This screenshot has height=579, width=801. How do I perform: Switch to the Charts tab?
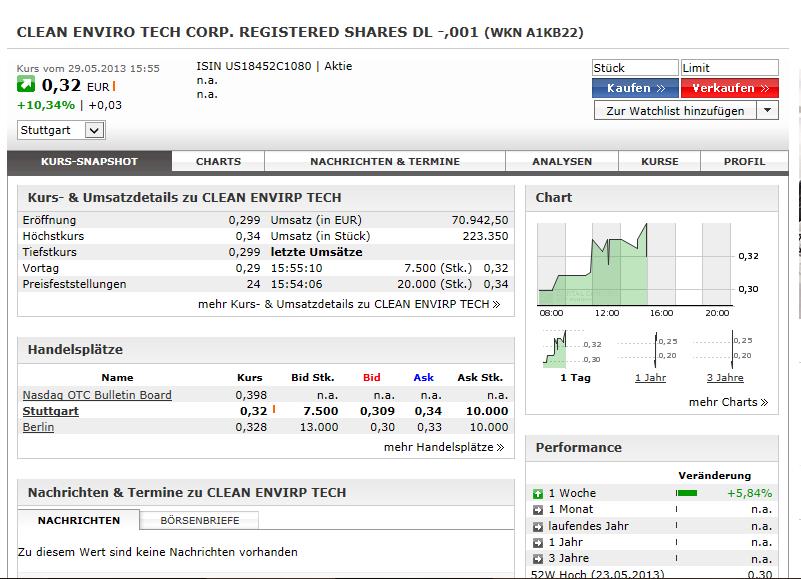click(x=218, y=161)
